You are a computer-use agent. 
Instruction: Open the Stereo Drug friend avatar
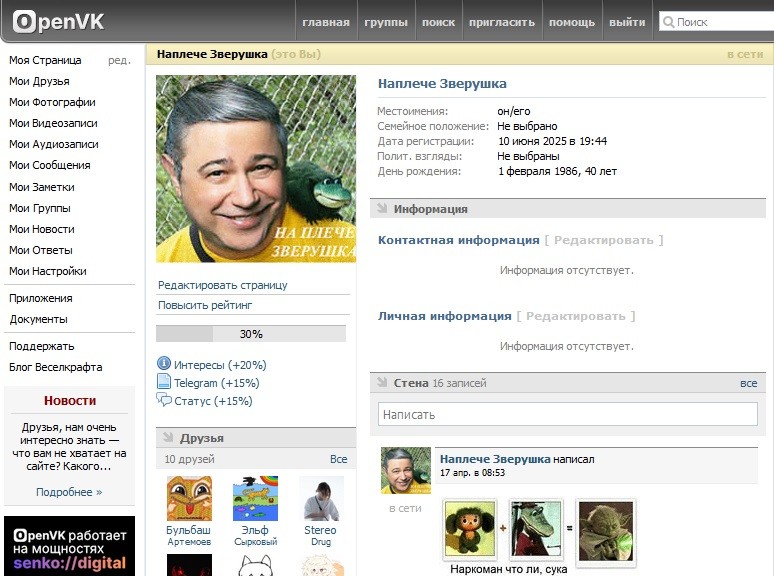[x=321, y=498]
